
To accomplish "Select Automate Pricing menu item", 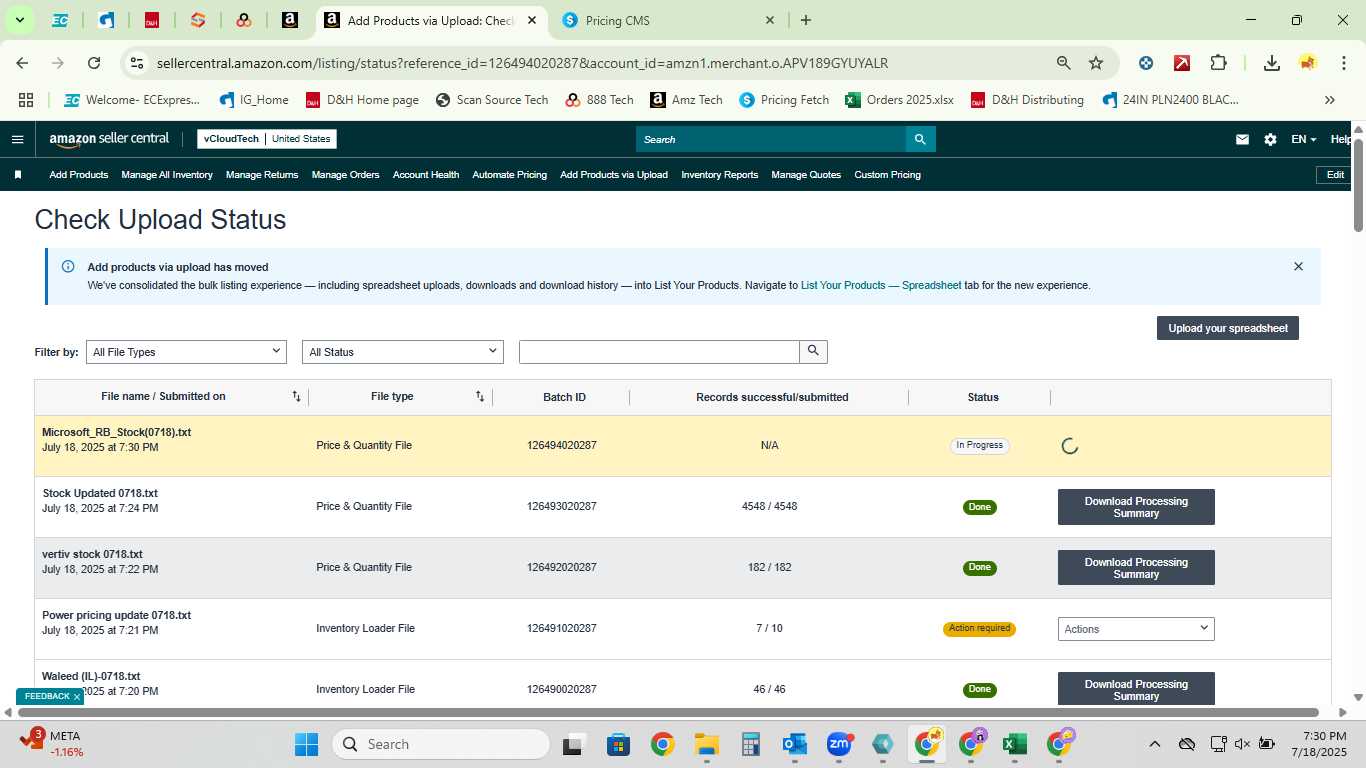I will coord(509,175).
